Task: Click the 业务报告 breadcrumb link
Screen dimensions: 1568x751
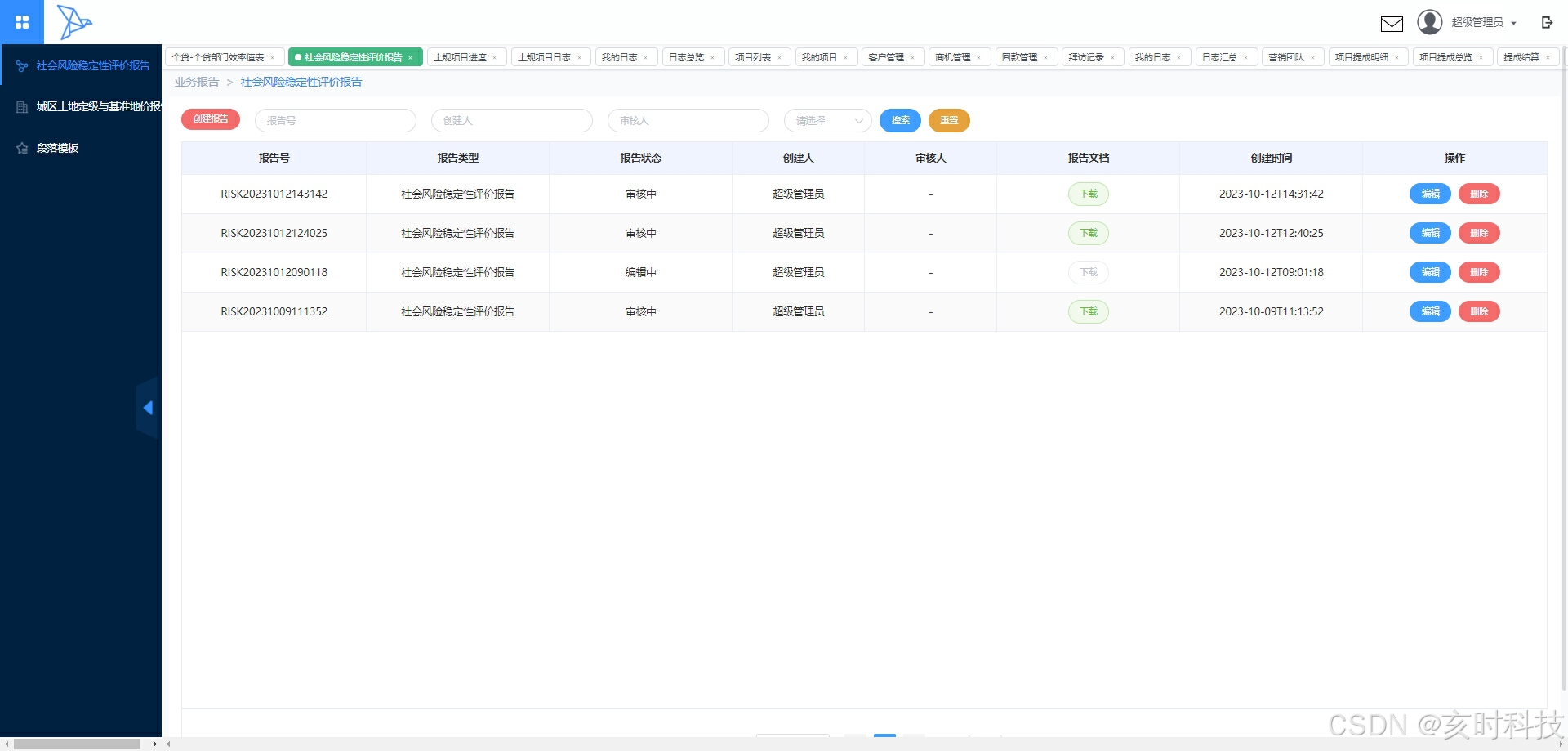Action: click(x=197, y=83)
